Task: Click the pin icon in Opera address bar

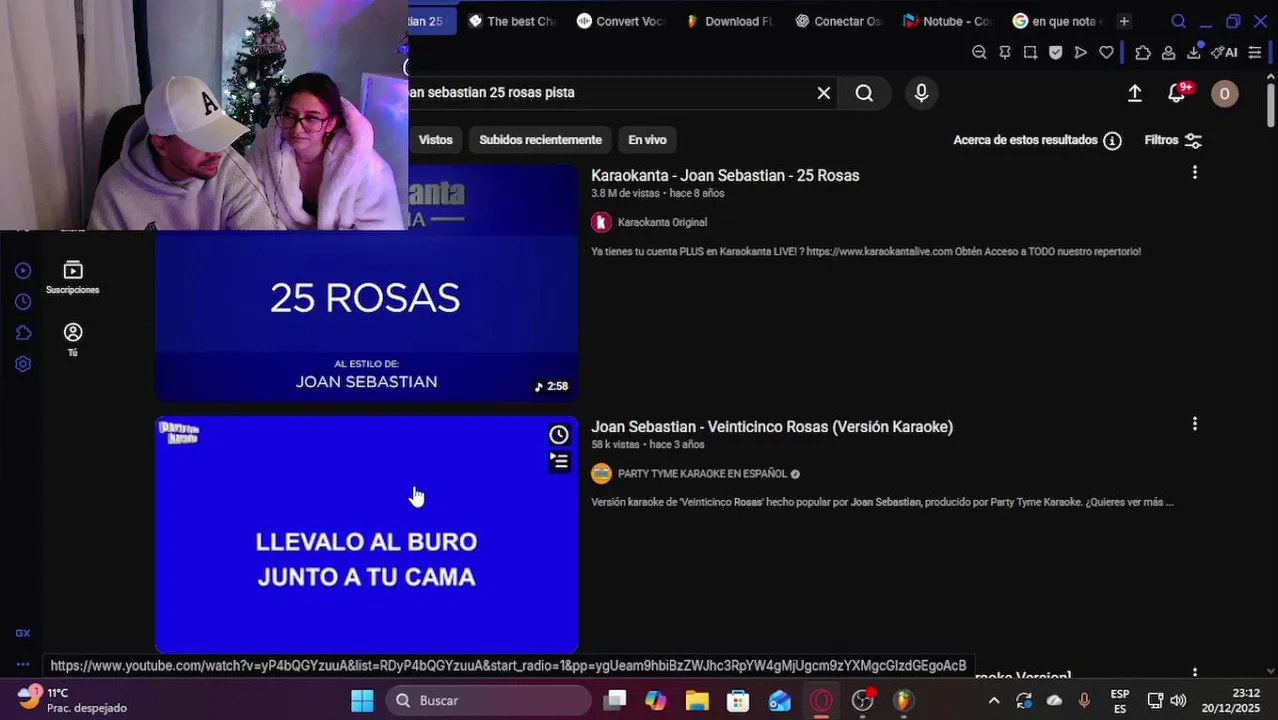Action: tap(1005, 53)
